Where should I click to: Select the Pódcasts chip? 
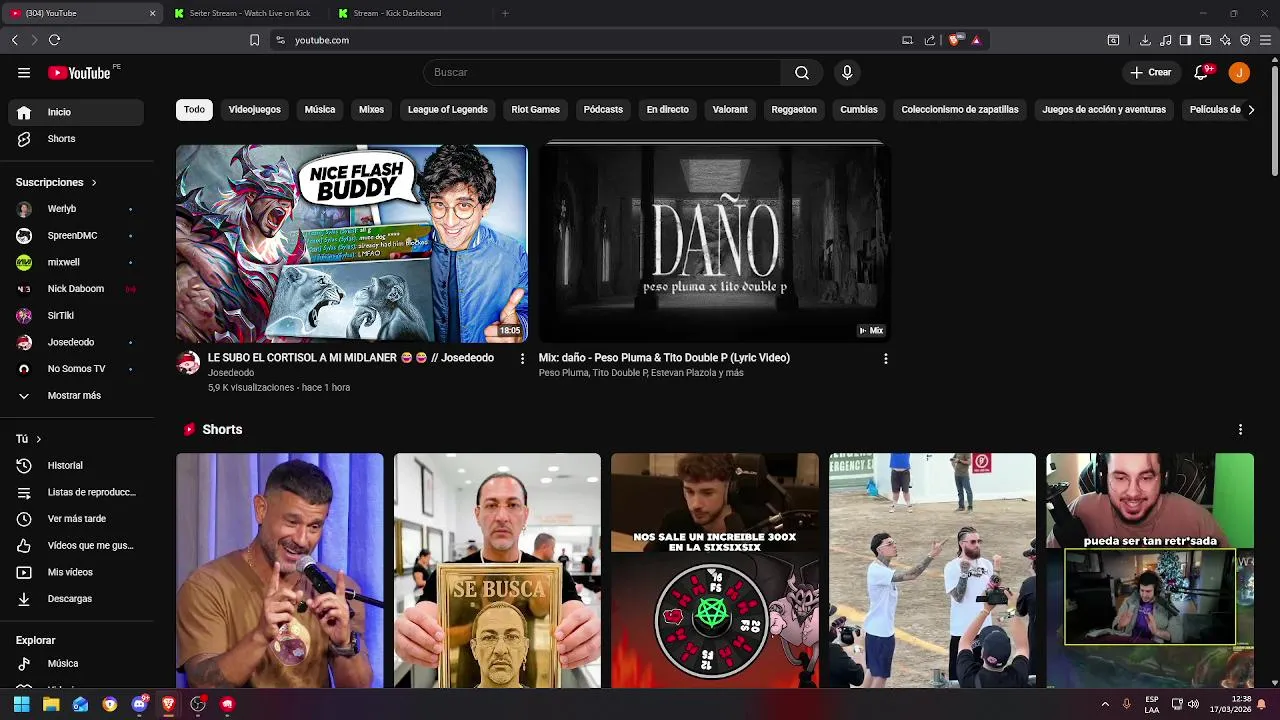pos(603,110)
